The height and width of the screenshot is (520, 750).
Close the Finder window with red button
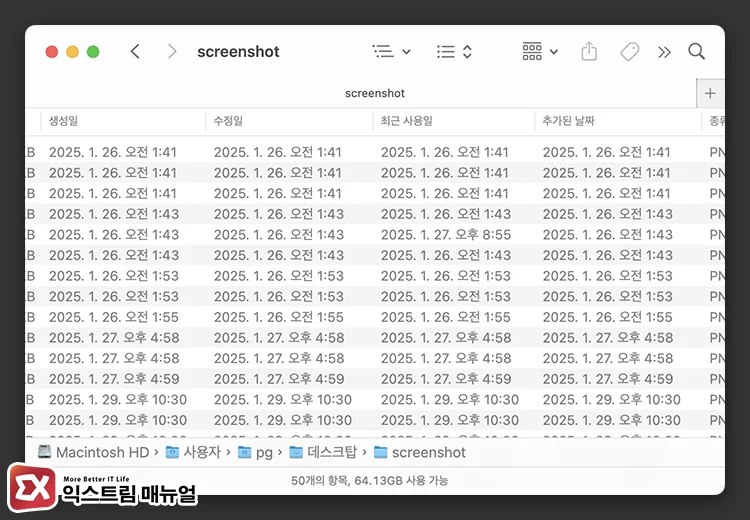click(x=52, y=52)
